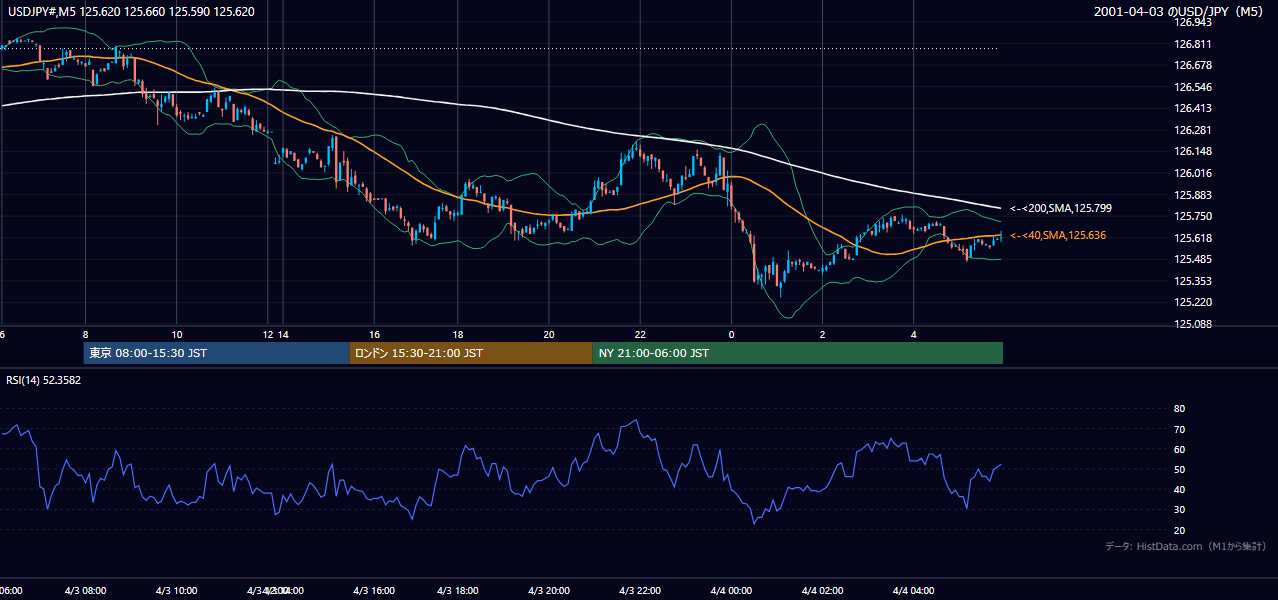Click price axis value 126.811

tap(1193, 44)
